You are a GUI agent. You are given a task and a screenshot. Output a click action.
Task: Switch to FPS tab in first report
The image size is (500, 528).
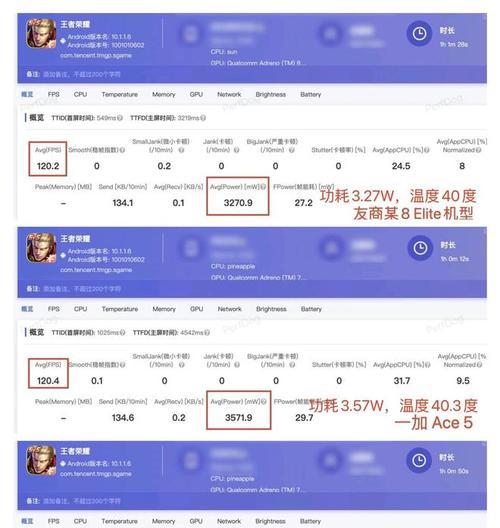coord(54,94)
